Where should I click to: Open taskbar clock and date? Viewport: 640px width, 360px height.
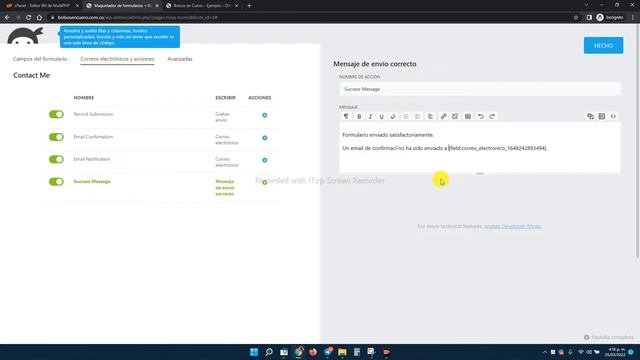[616, 352]
